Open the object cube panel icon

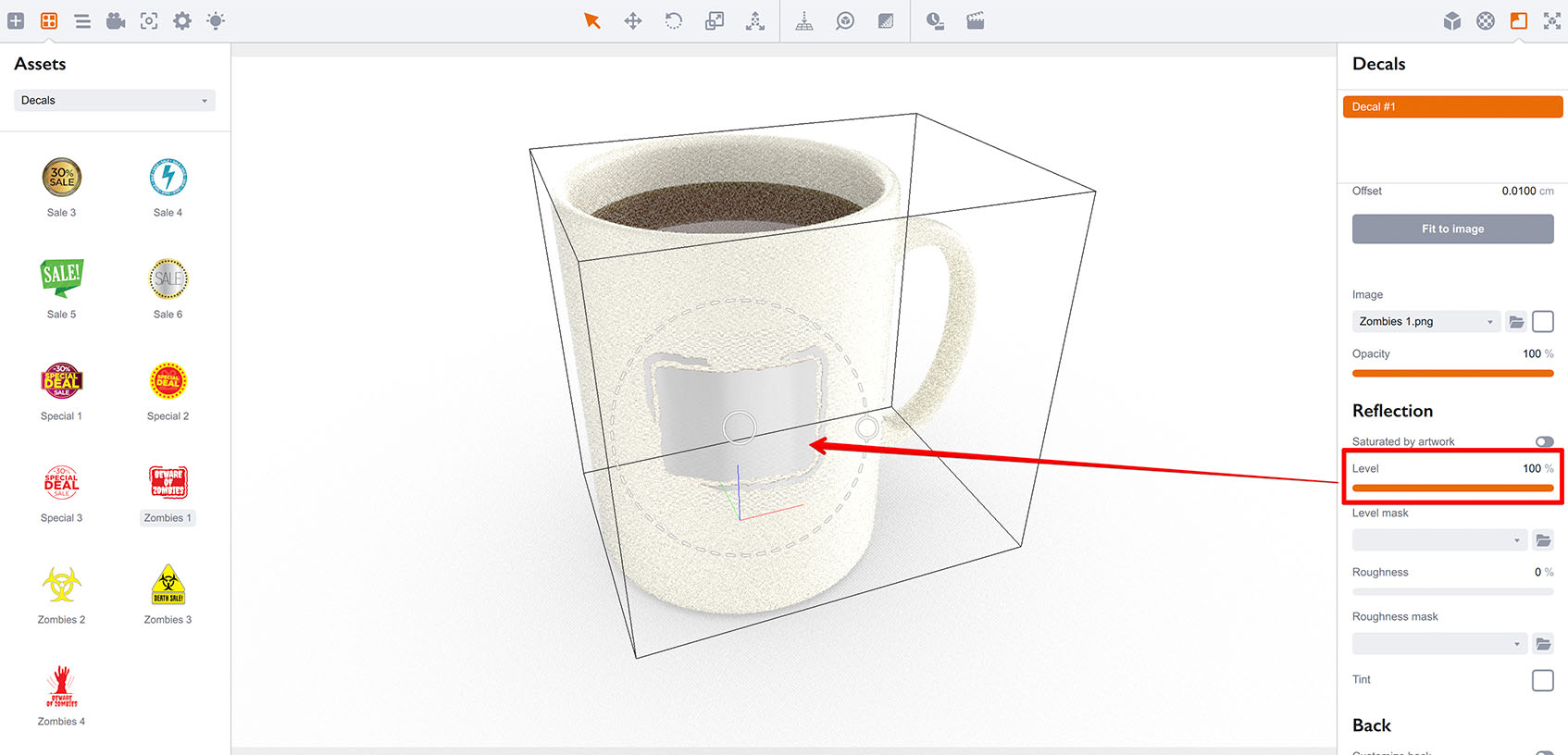click(x=1452, y=20)
